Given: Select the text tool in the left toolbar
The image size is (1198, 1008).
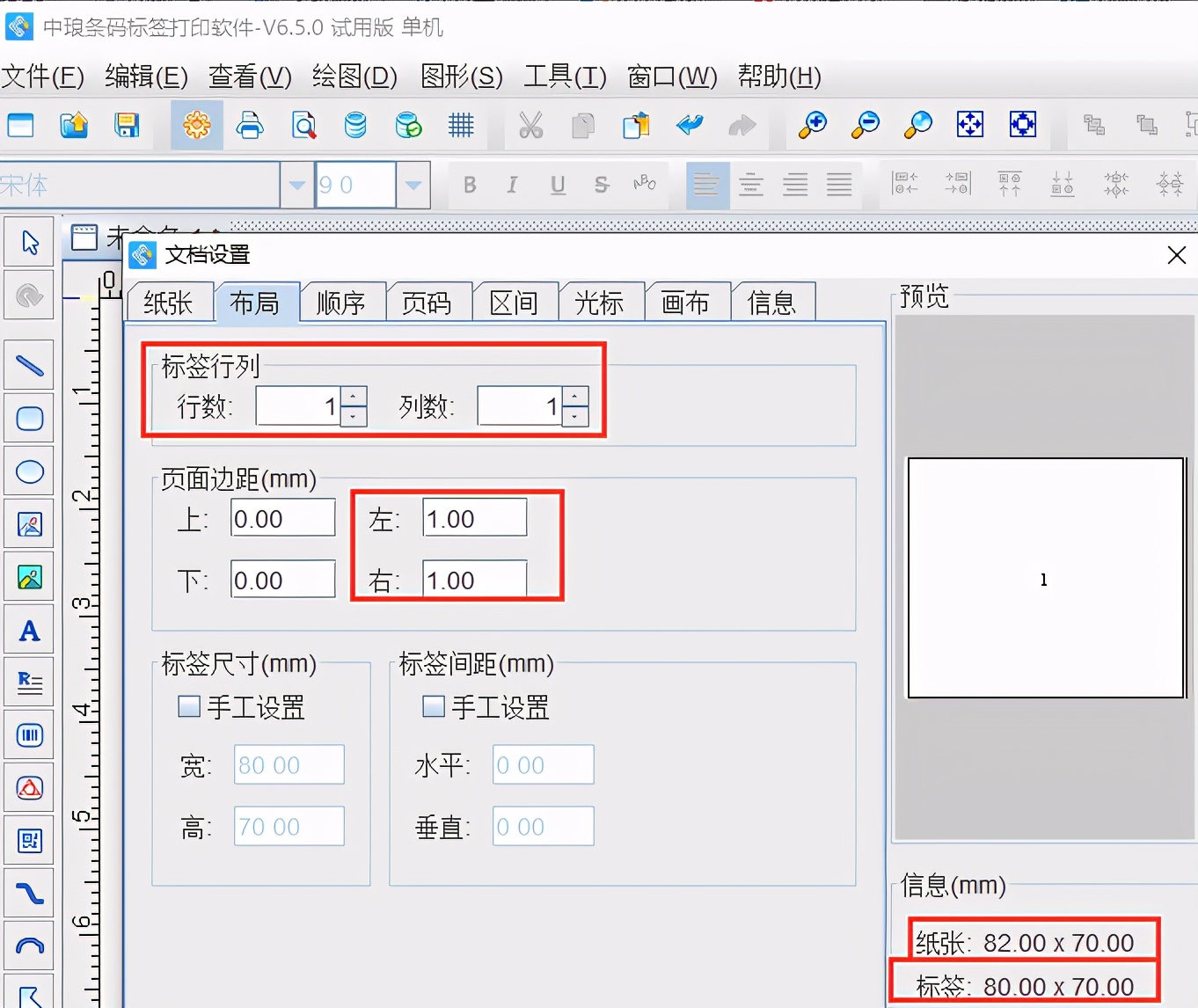Looking at the screenshot, I should (29, 630).
